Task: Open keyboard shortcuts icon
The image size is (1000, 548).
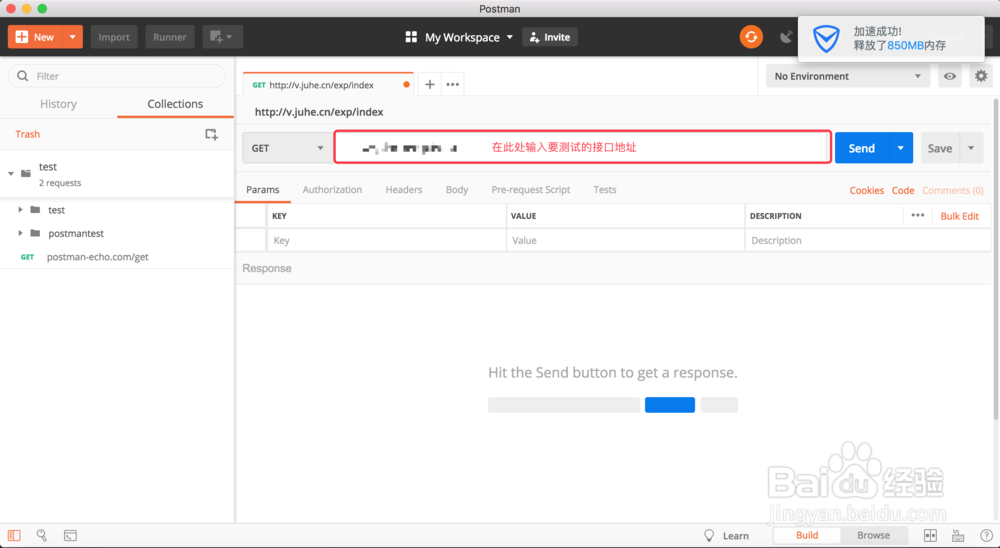Action: point(958,536)
